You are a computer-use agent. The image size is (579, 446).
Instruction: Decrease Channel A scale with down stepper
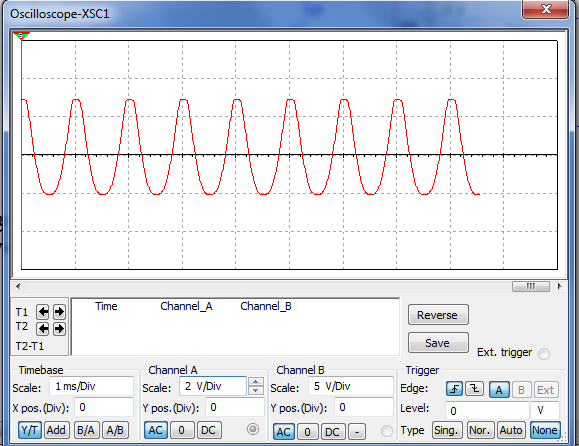(256, 390)
